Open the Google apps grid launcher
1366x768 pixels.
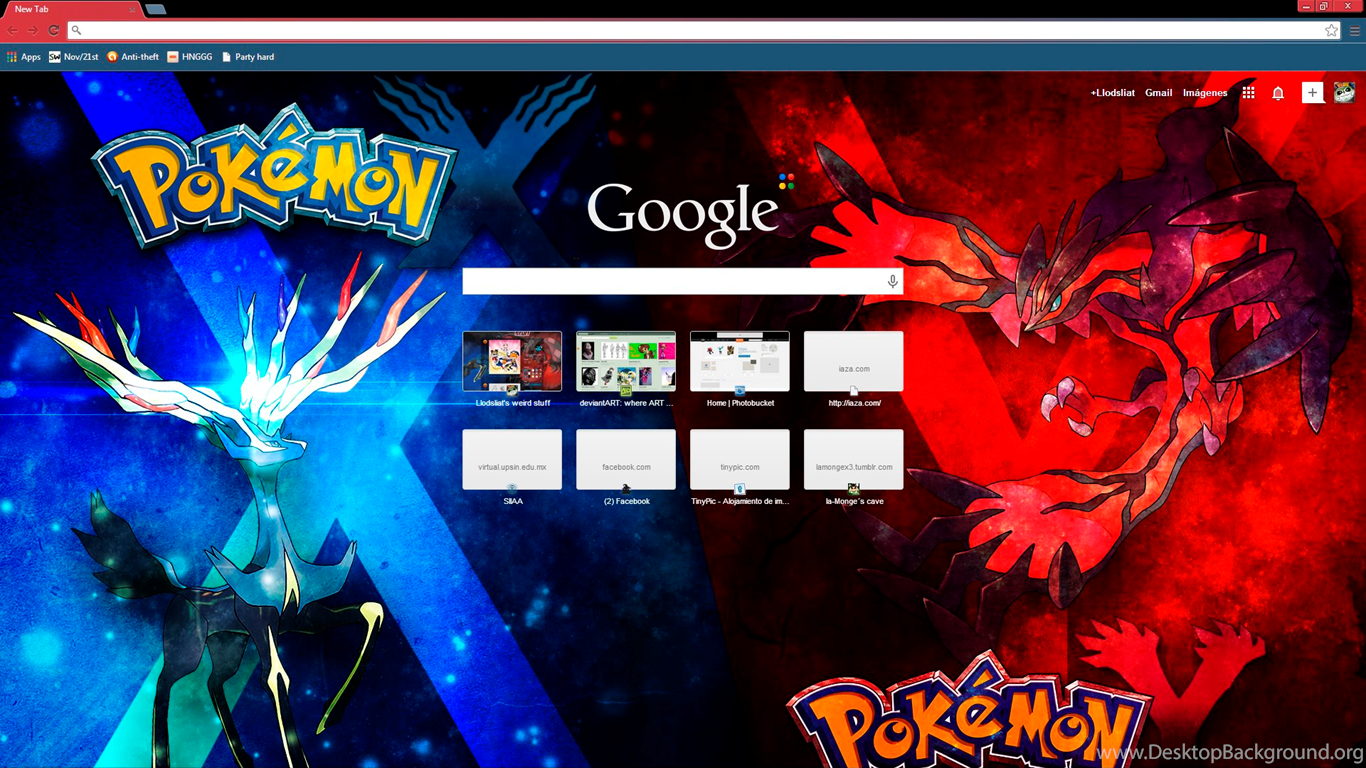point(1248,93)
